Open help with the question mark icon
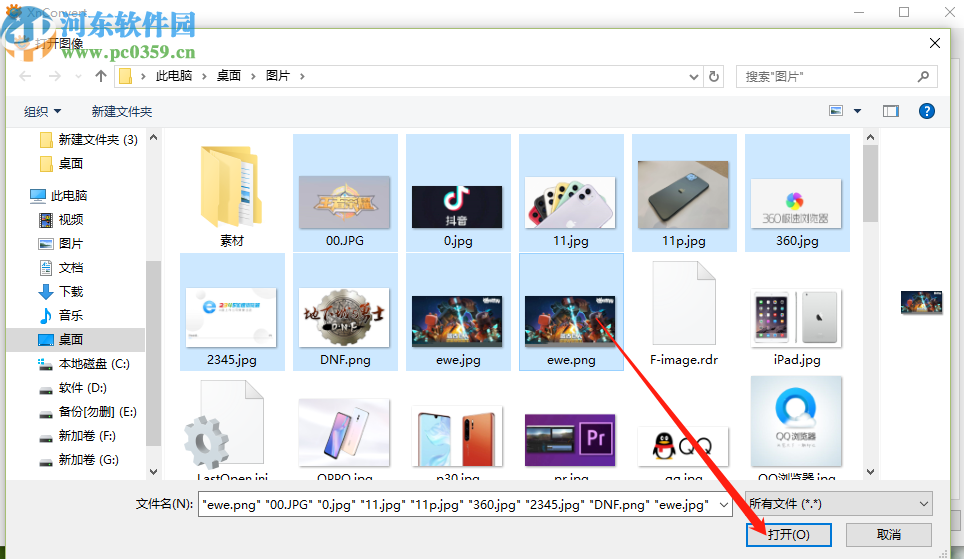 click(x=926, y=111)
